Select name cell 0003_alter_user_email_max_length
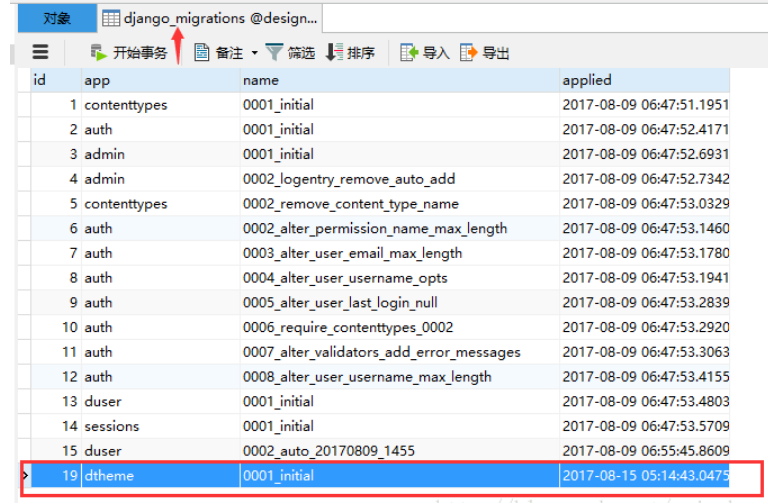 click(x=400, y=253)
